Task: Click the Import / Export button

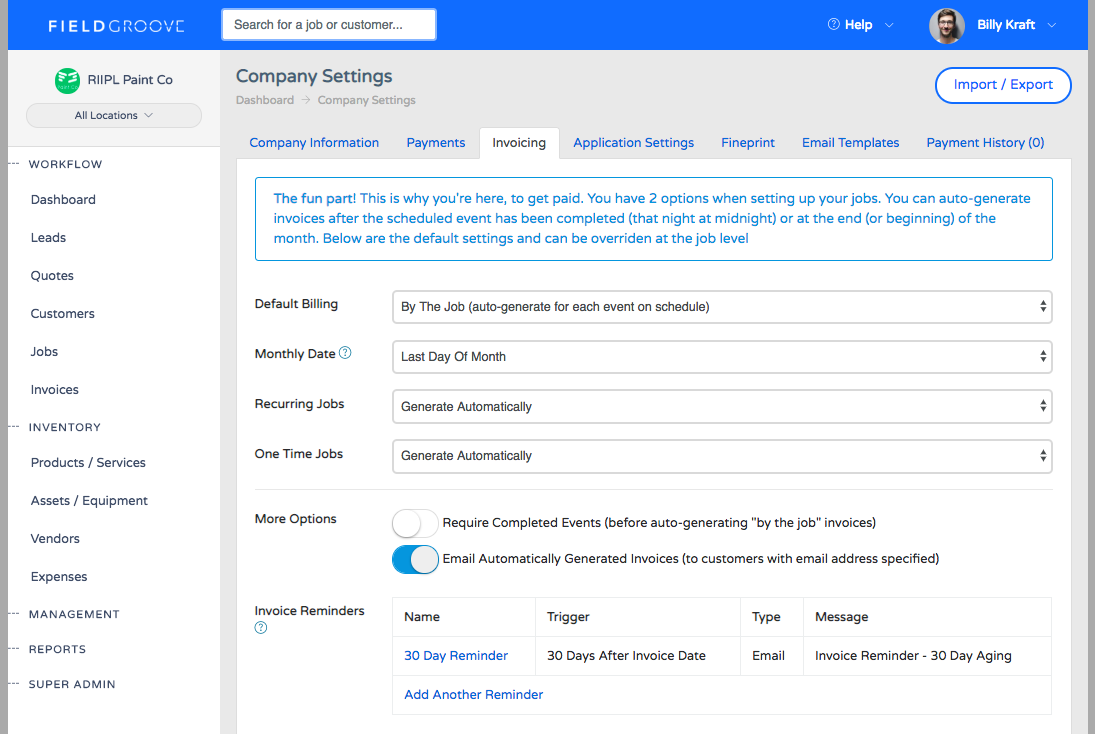Action: [1003, 85]
